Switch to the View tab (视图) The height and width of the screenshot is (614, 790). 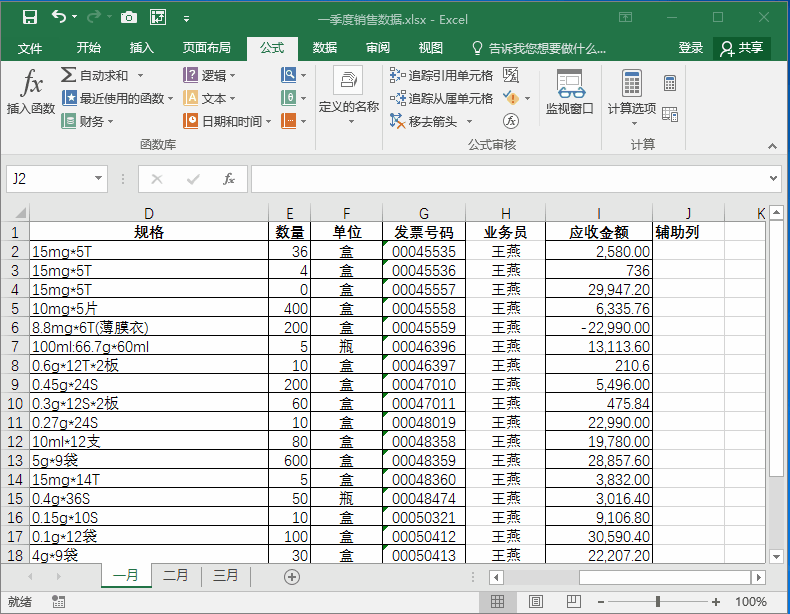(x=431, y=48)
